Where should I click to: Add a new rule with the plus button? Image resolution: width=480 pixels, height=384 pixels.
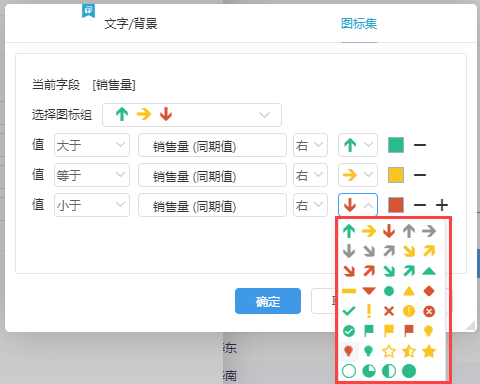(x=442, y=205)
